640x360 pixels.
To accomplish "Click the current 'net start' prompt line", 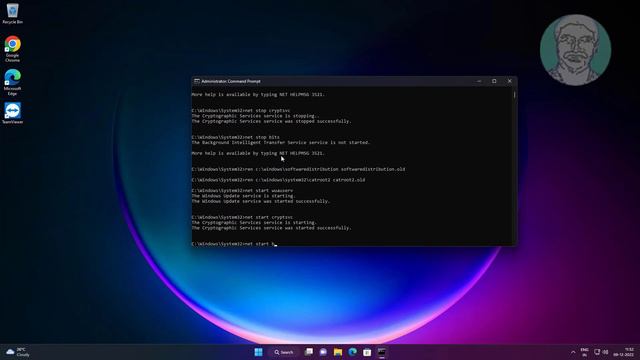I will [x=234, y=244].
